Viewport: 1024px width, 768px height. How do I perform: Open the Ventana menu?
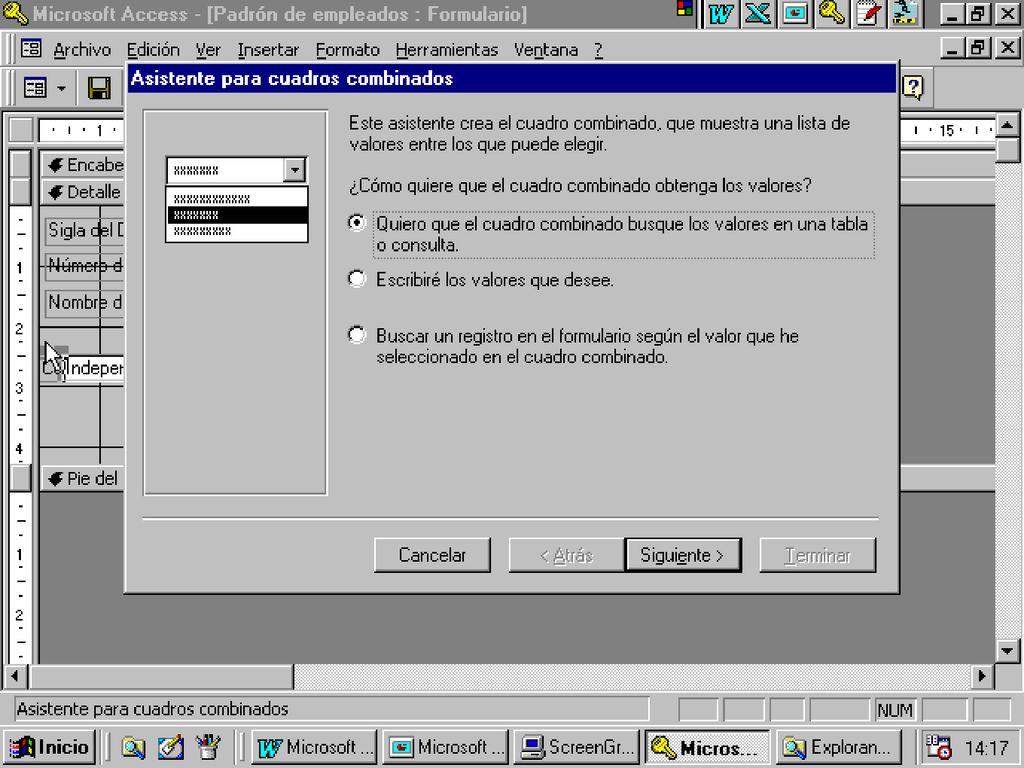(x=546, y=50)
